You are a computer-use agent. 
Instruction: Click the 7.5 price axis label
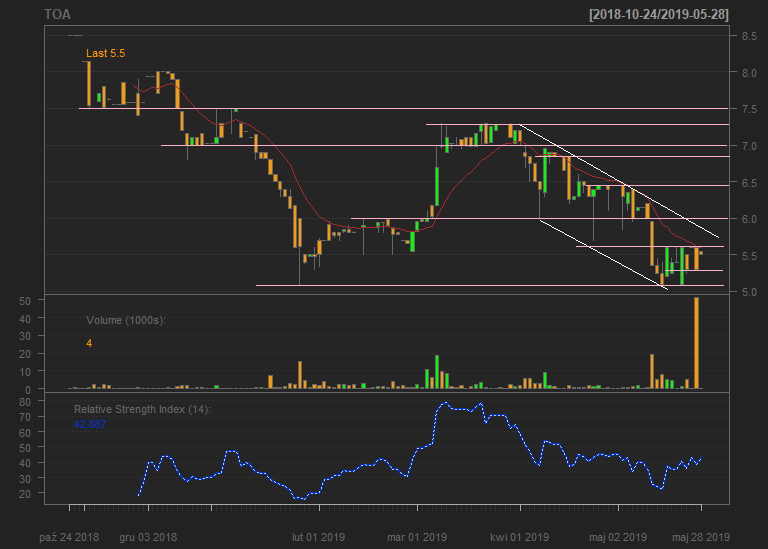pyautogui.click(x=749, y=109)
